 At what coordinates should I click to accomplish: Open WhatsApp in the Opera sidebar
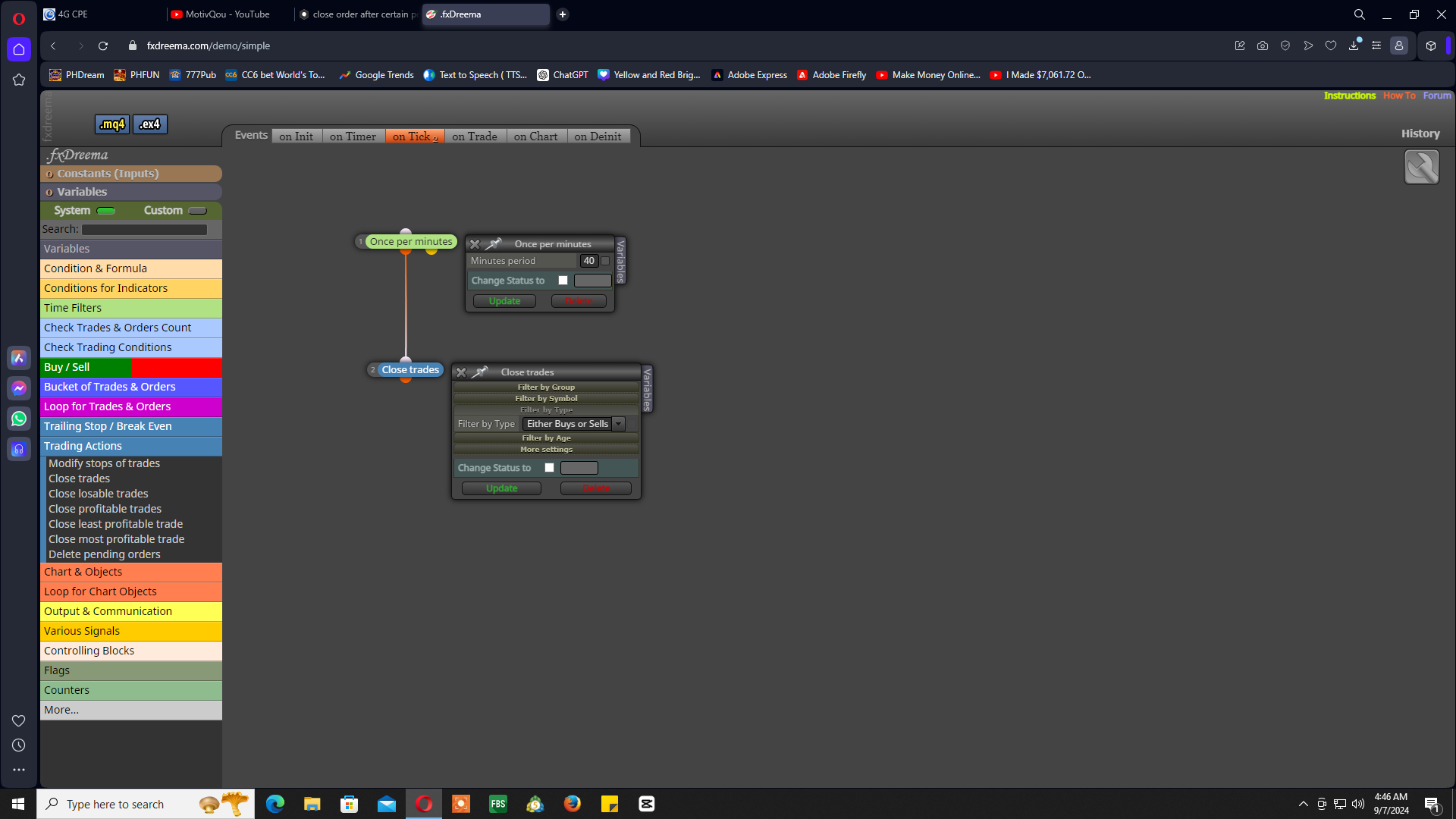[19, 419]
